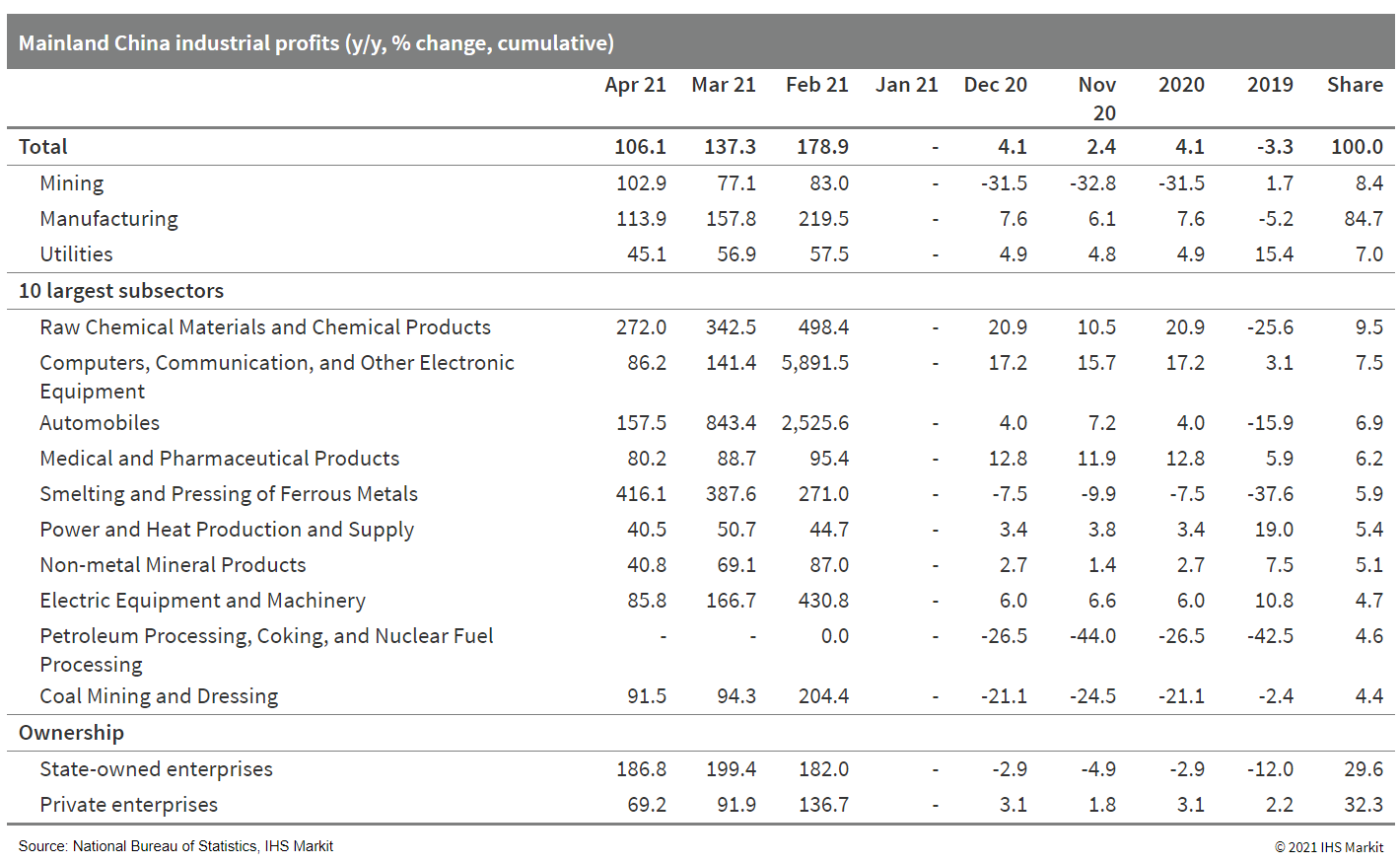1400x864 pixels.
Task: Click the 'Private enterprises' row label
Action: point(128,805)
